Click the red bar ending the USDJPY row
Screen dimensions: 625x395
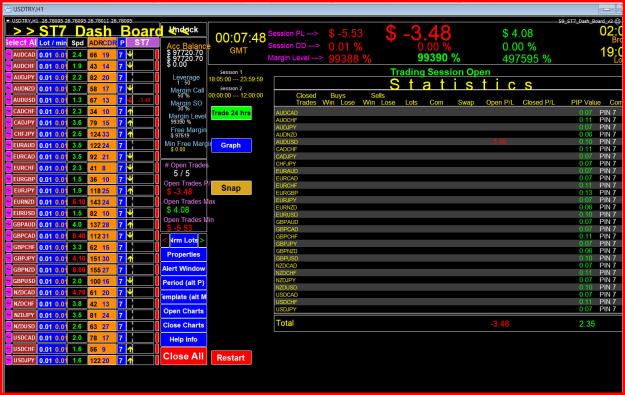pos(157,360)
